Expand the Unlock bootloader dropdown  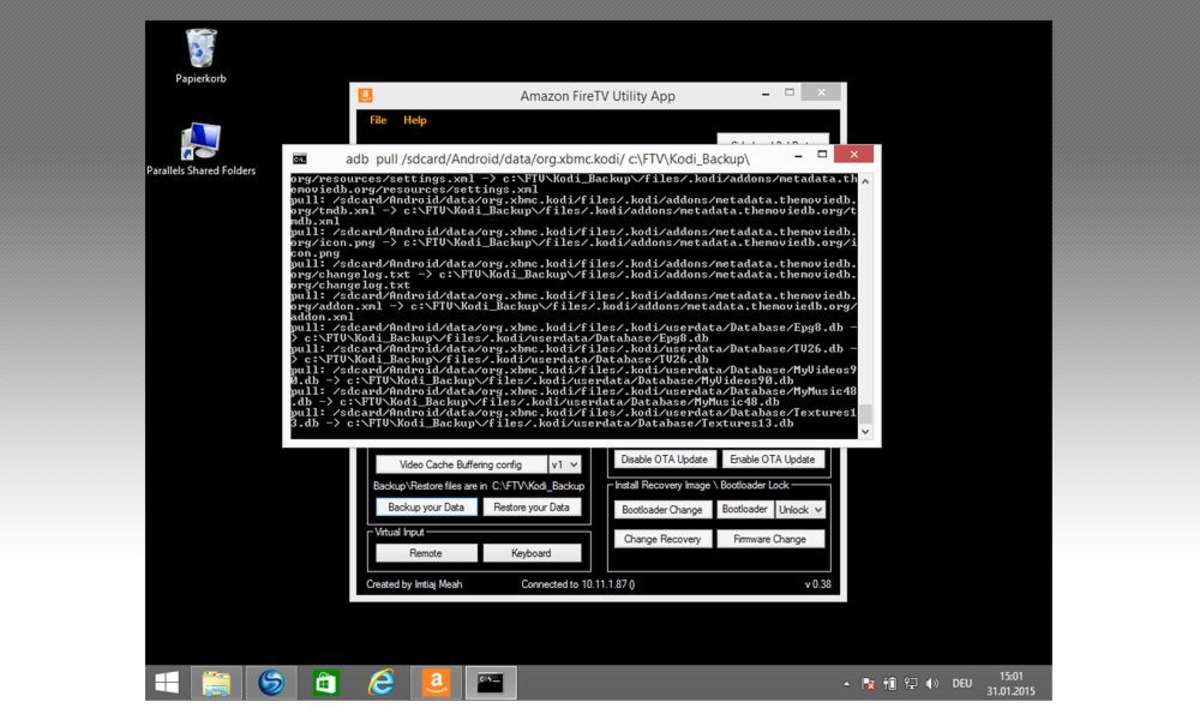tap(801, 509)
